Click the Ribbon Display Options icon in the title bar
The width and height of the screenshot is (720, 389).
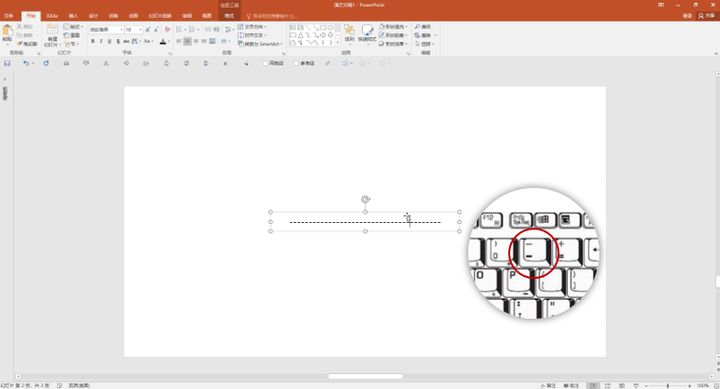[661, 5]
